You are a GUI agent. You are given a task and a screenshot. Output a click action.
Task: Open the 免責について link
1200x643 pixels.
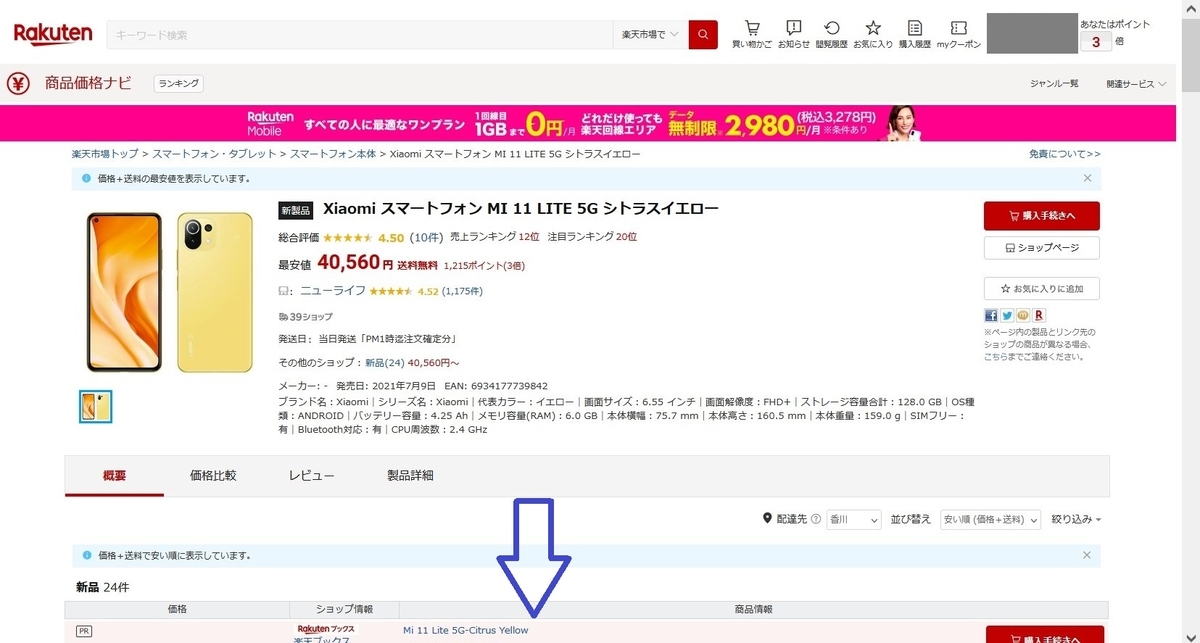(x=1065, y=154)
